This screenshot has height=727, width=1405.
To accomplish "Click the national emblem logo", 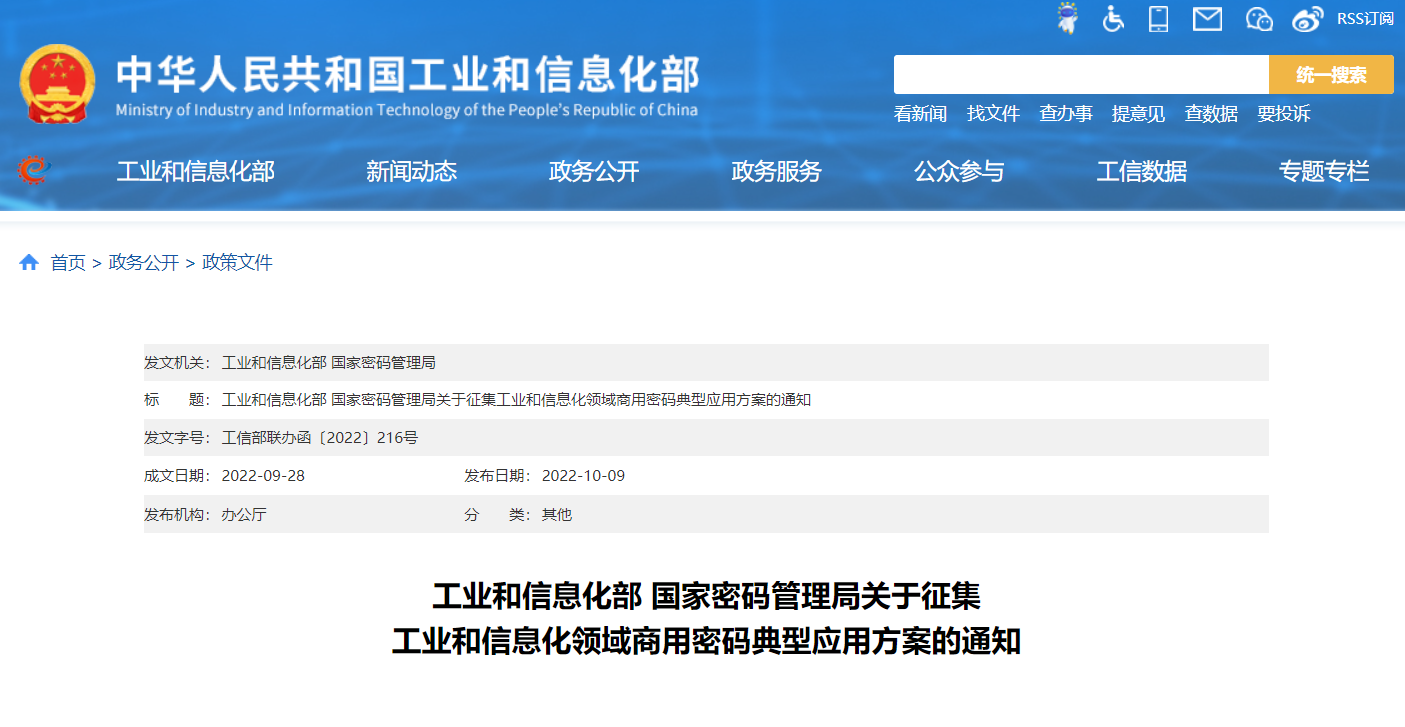I will [58, 84].
